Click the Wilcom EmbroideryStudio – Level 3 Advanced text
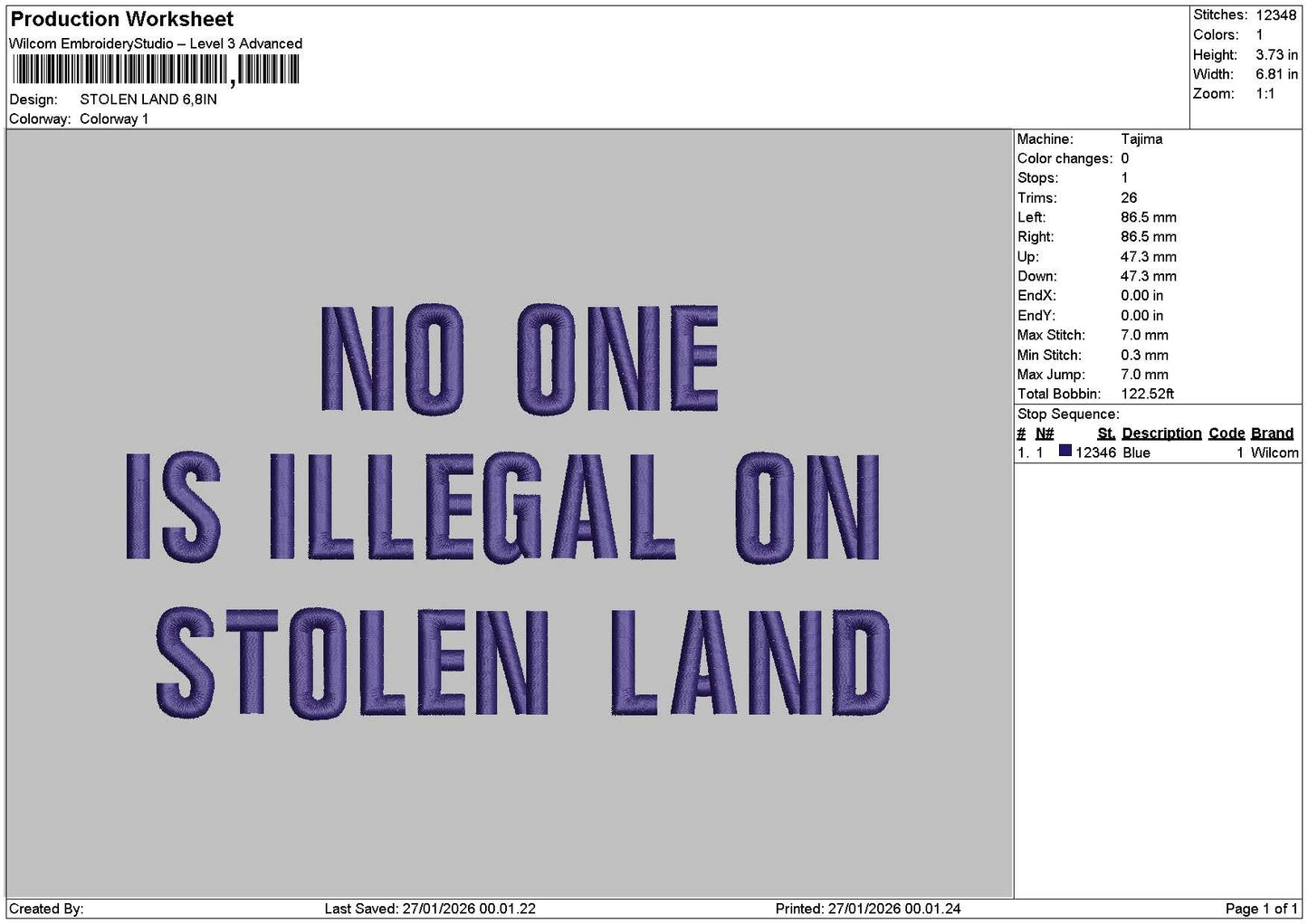 coord(156,43)
